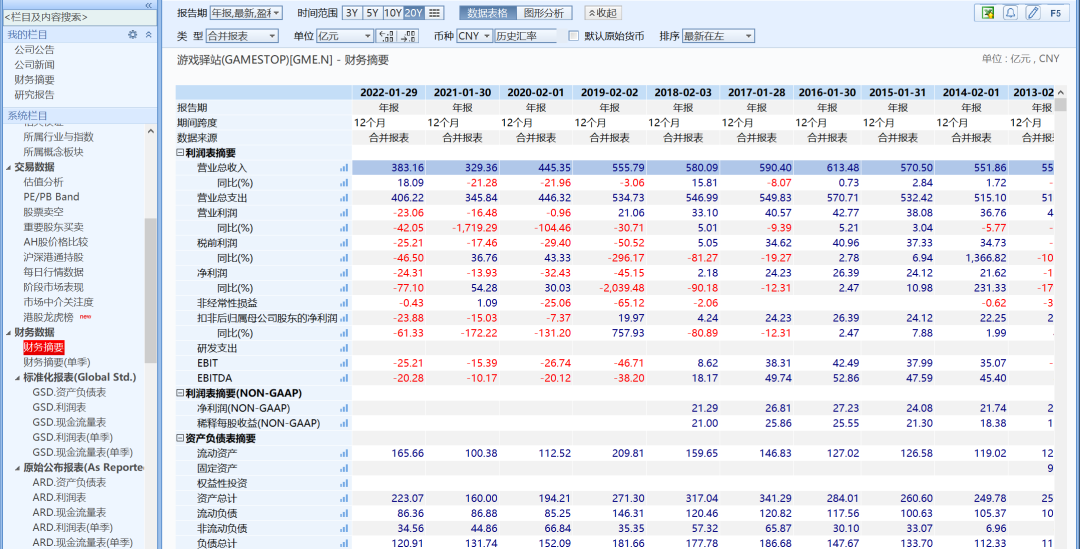1080x549 pixels.
Task: Open the chart icon for EBITDA row
Action: 344,378
